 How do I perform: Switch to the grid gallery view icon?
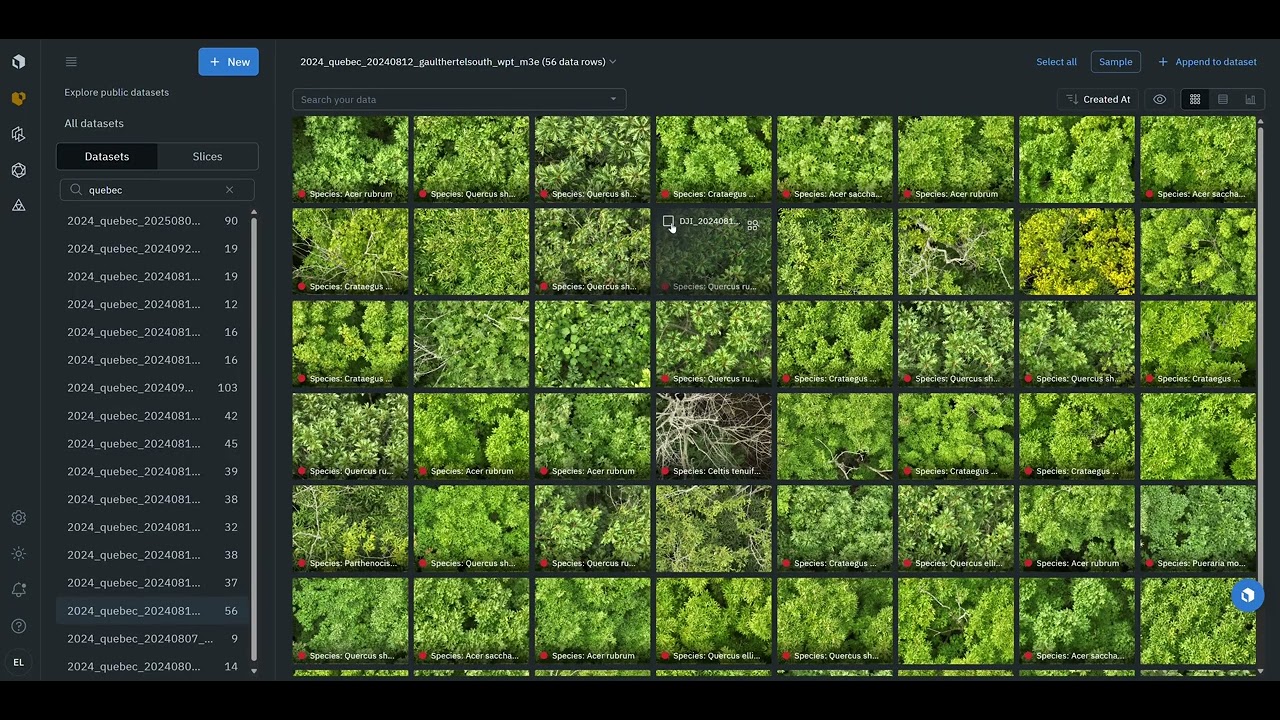tap(1194, 99)
